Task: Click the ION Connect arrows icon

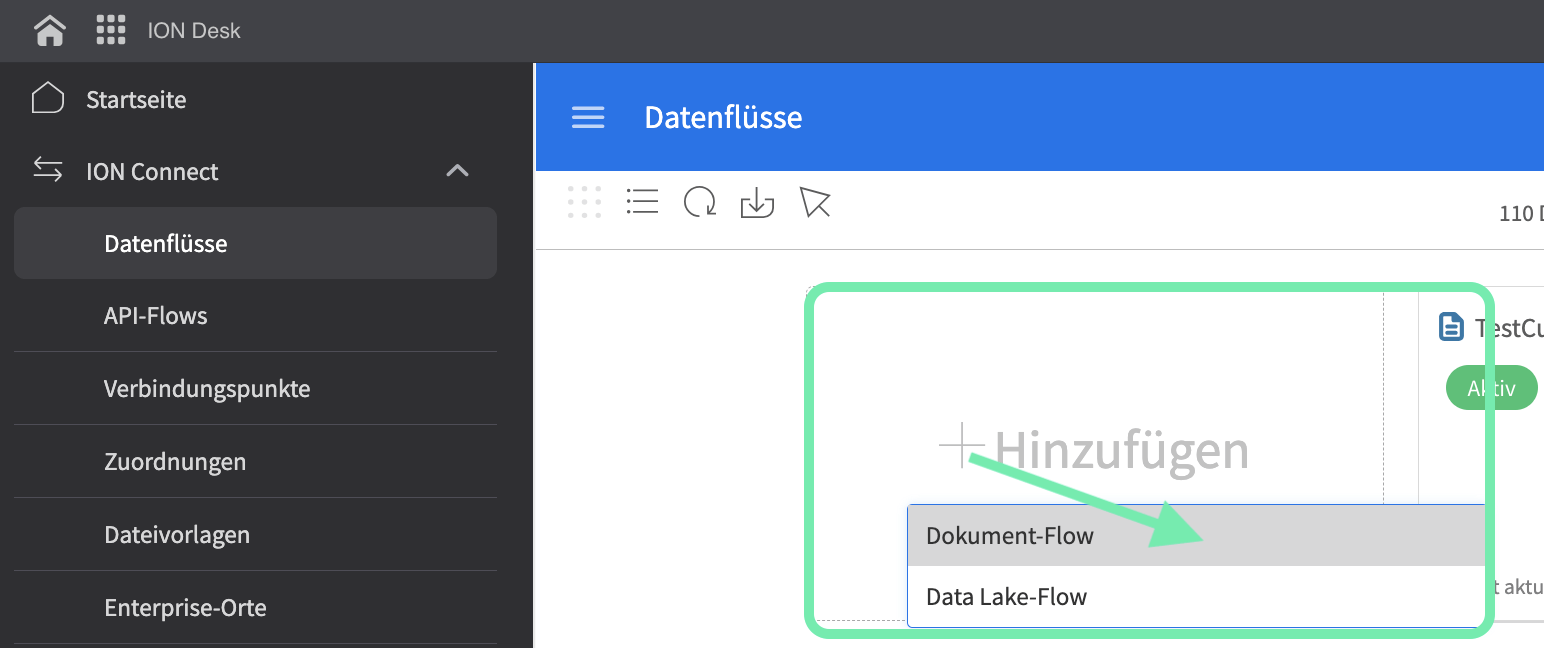Action: (x=48, y=170)
